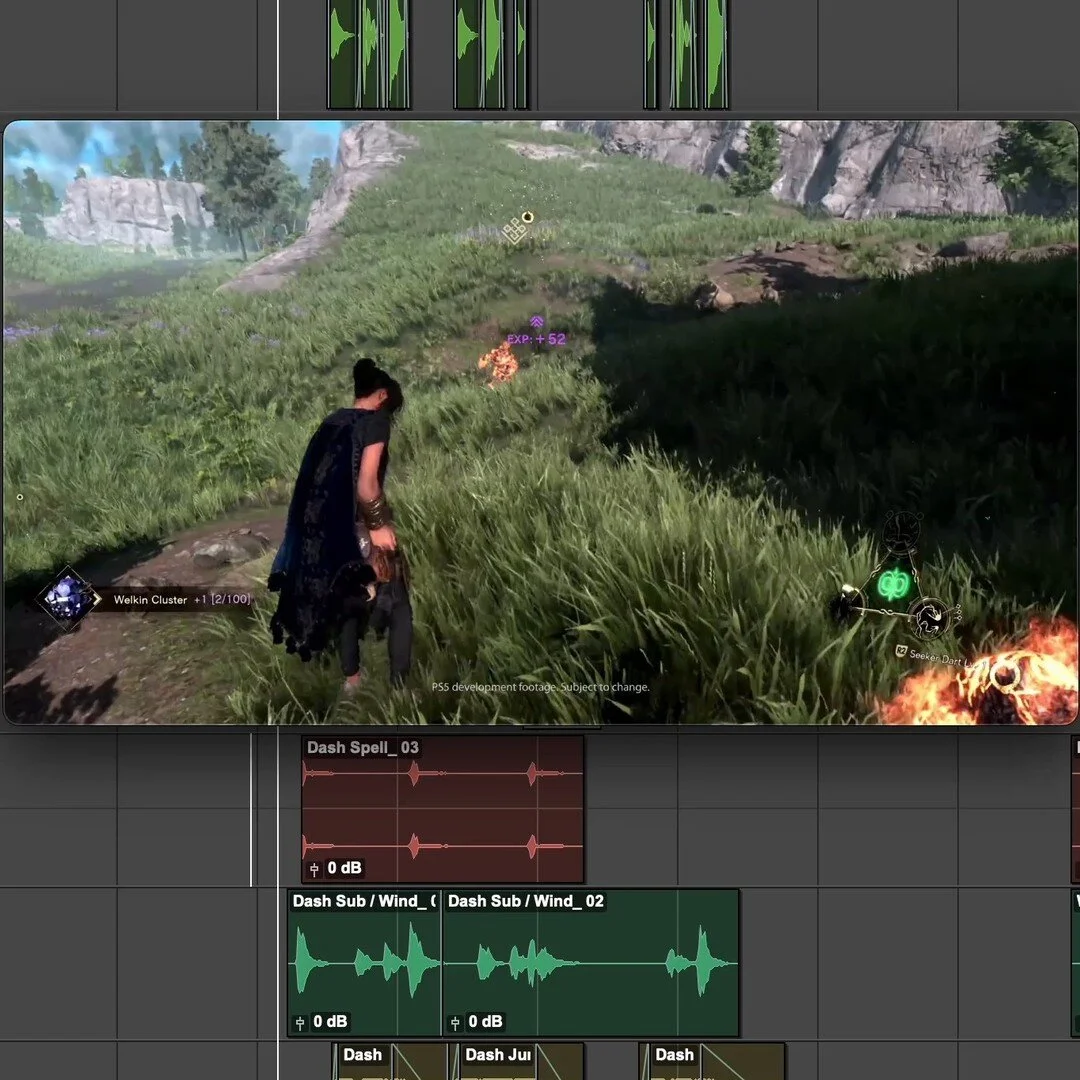Image resolution: width=1080 pixels, height=1080 pixels.
Task: Select the Dash clip left of Dash Jur
Action: 390,1061
